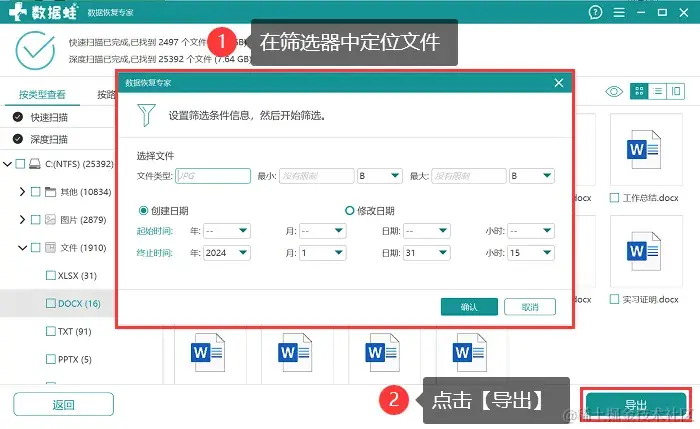Open the start time day dropdown
This screenshot has width=700, height=429.
[427, 231]
